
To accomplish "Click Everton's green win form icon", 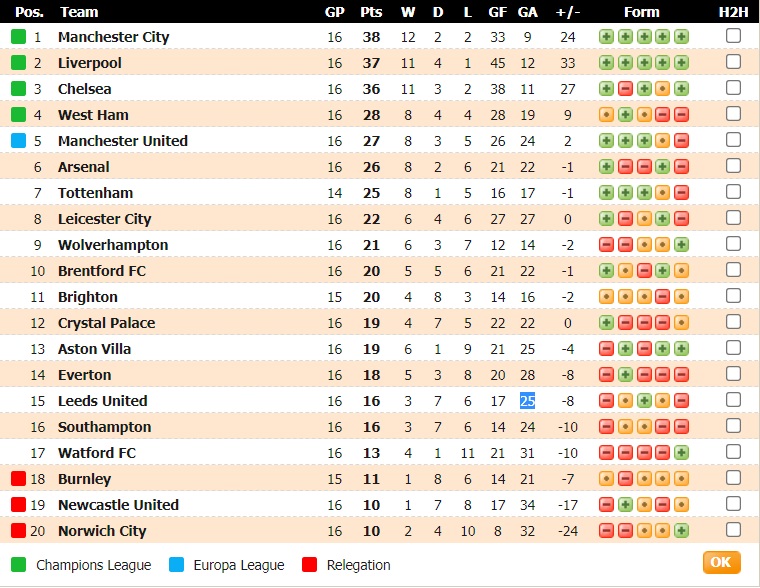I will (625, 375).
